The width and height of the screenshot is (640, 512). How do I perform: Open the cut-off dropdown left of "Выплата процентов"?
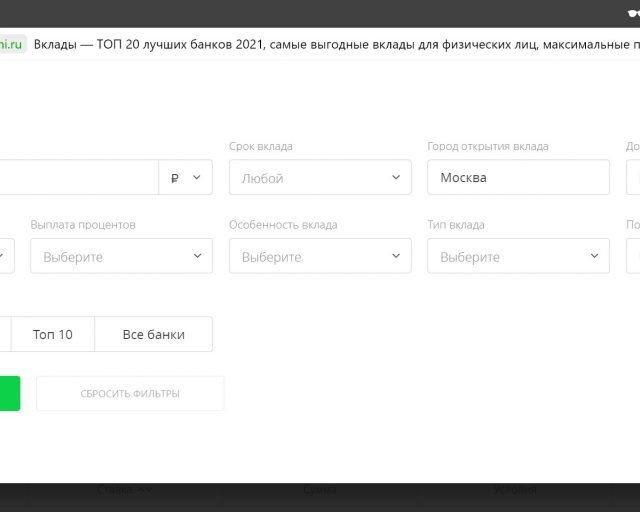click(5, 256)
